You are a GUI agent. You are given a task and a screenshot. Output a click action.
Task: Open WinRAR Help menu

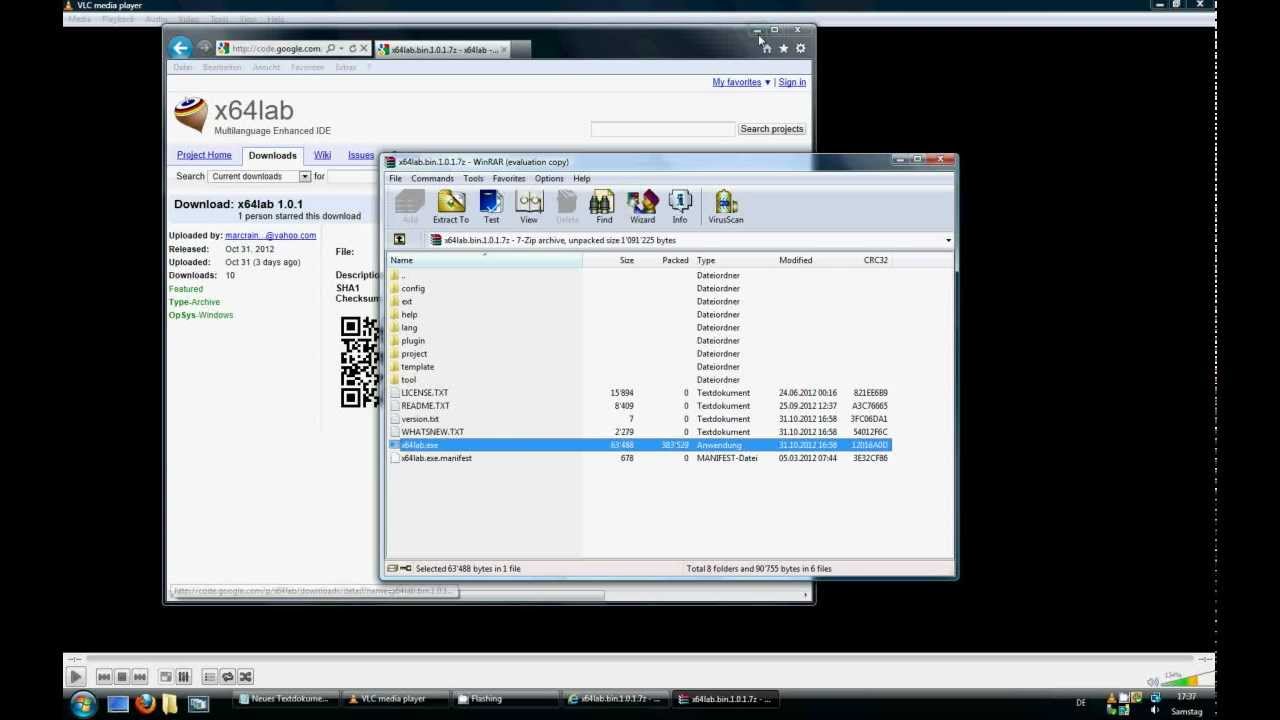pyautogui.click(x=582, y=178)
